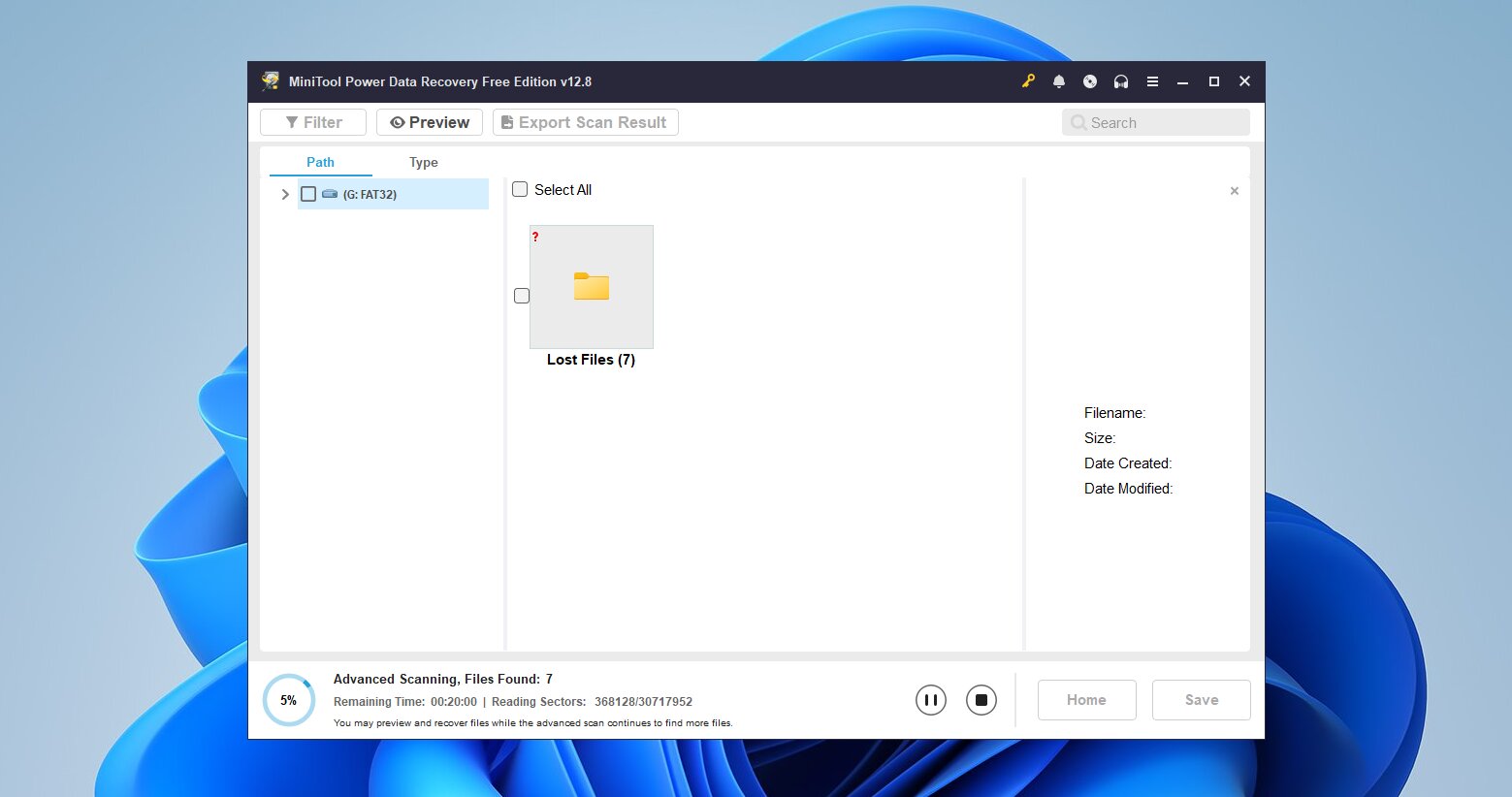Open support using the headset icon
This screenshot has height=797, width=1512.
1120,81
